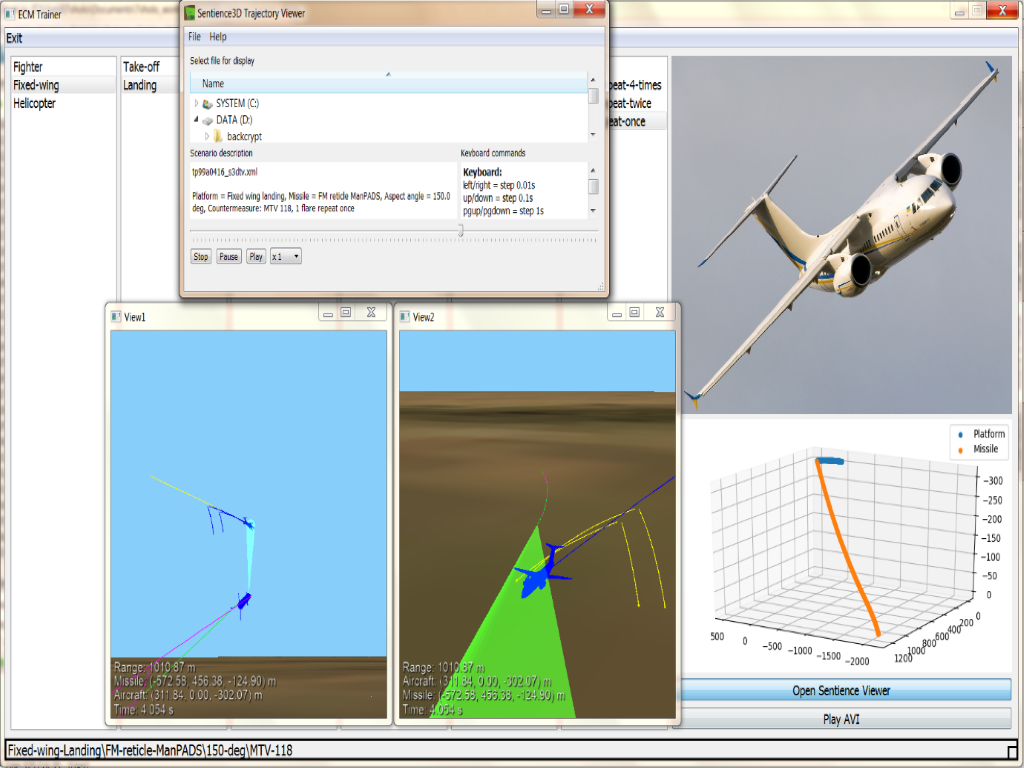
Task: Click the backcrypt folder icon
Action: 218,135
